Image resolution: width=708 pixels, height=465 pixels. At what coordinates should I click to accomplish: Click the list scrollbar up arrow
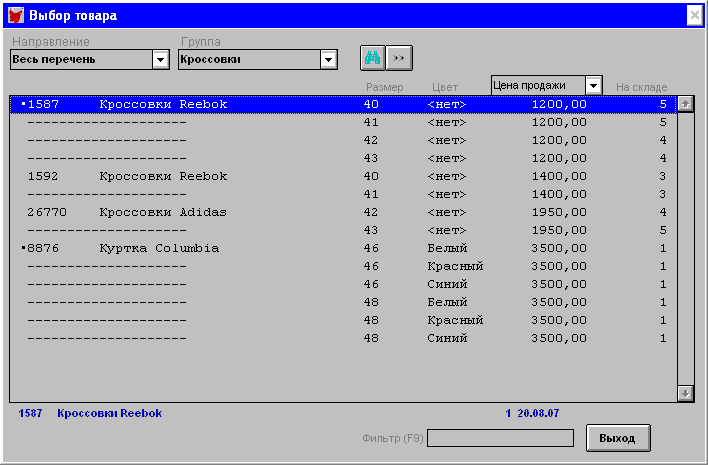tap(685, 104)
